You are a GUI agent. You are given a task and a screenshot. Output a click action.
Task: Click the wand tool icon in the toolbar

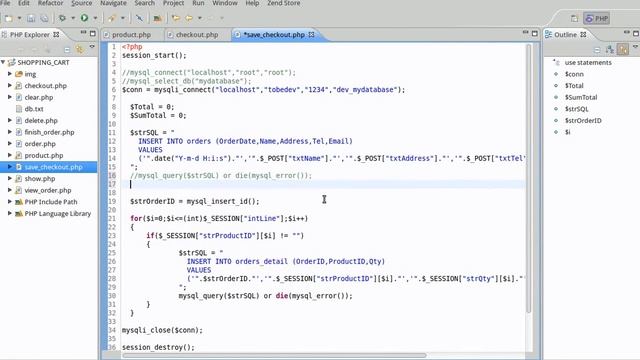(x=139, y=18)
